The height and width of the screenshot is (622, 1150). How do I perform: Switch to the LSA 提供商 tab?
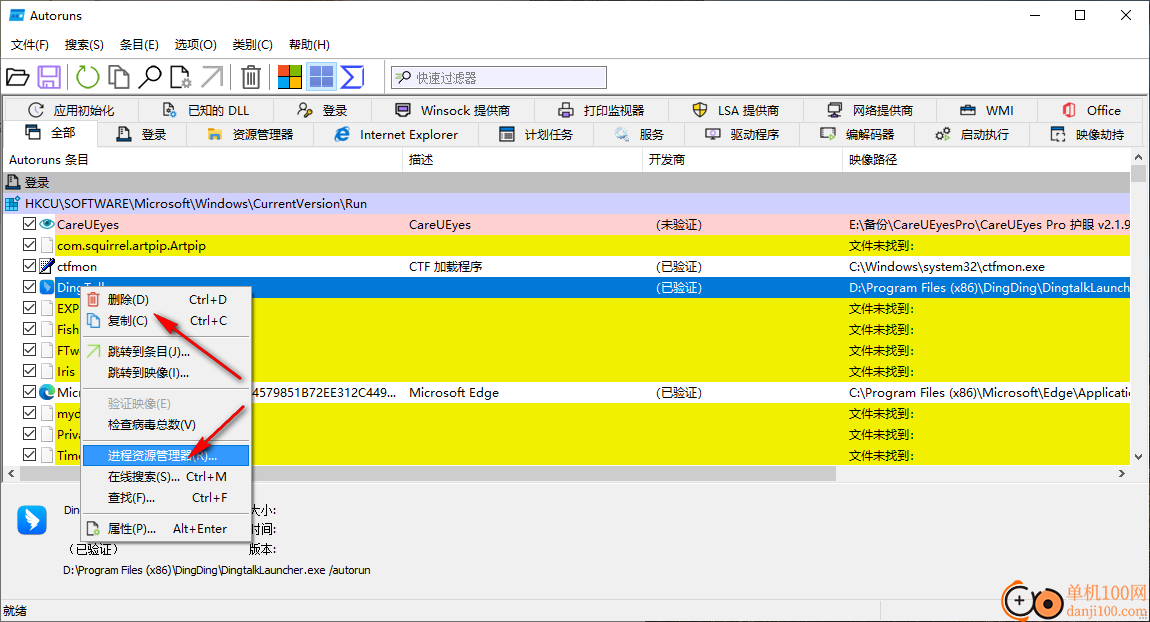click(x=736, y=110)
